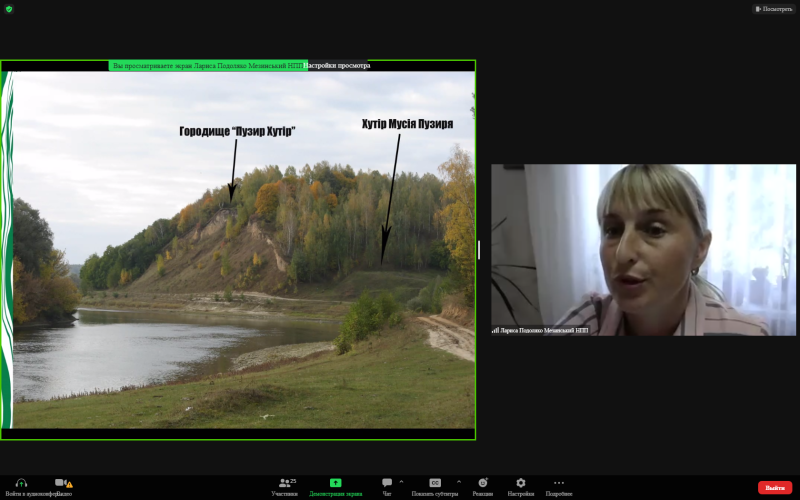The image size is (800, 500).
Task: Click the signal icon beside the speaker's name
Action: [494, 329]
